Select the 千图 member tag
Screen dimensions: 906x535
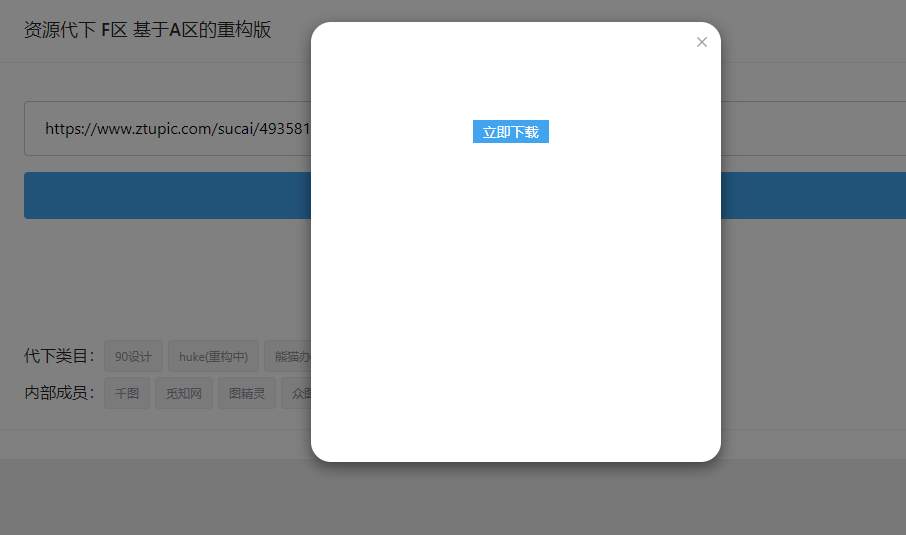tap(127, 393)
